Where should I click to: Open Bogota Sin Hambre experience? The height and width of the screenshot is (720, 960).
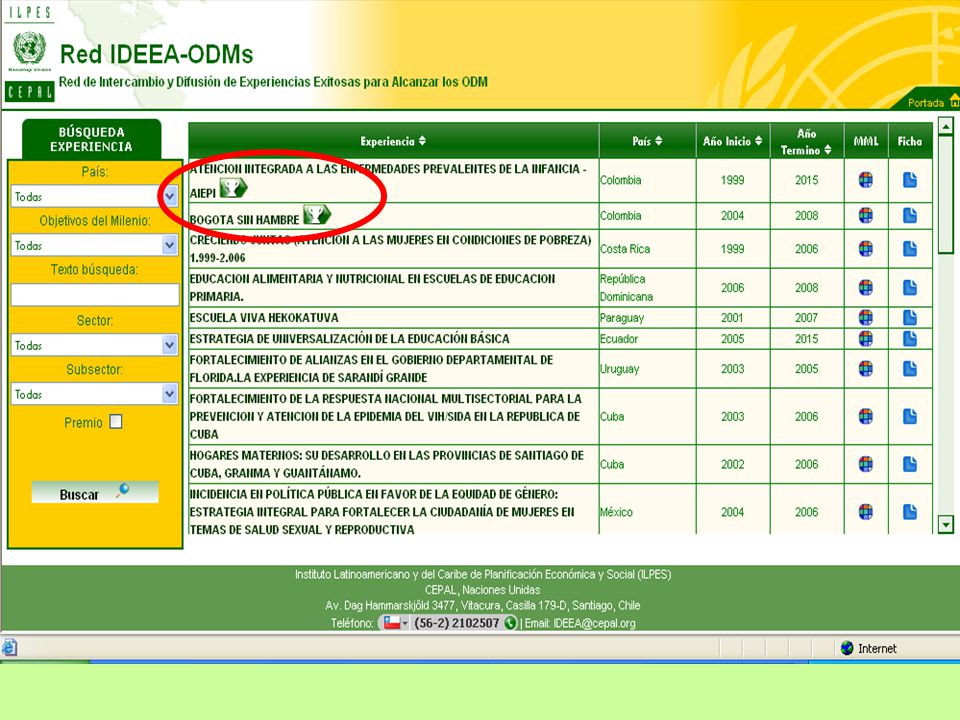tap(244, 220)
